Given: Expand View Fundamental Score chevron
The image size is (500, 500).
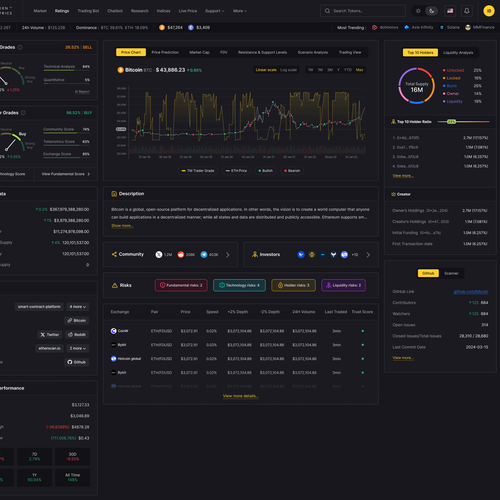Looking at the screenshot, I should click(x=89, y=174).
